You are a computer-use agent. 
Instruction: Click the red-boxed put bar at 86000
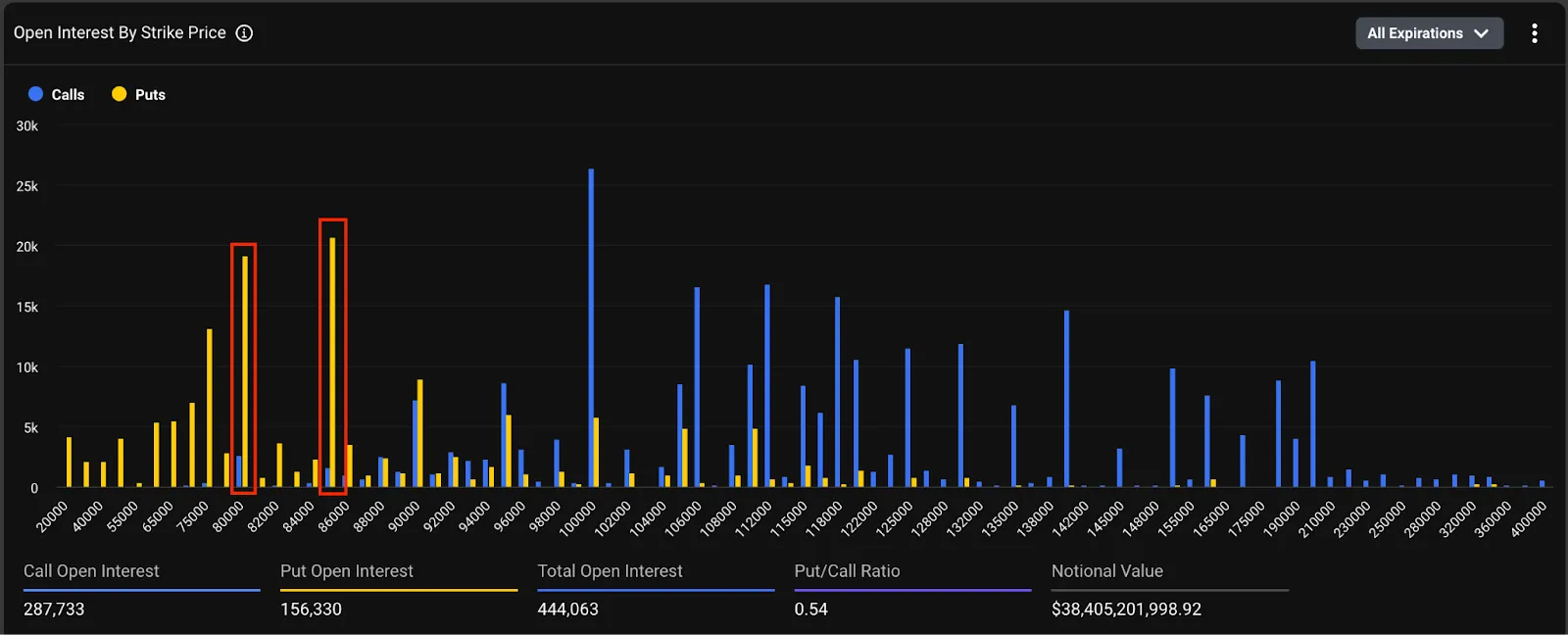pos(332,363)
